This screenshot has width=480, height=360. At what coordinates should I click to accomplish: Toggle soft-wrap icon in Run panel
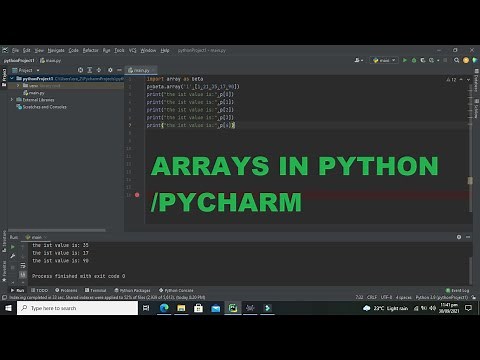coord(23,265)
